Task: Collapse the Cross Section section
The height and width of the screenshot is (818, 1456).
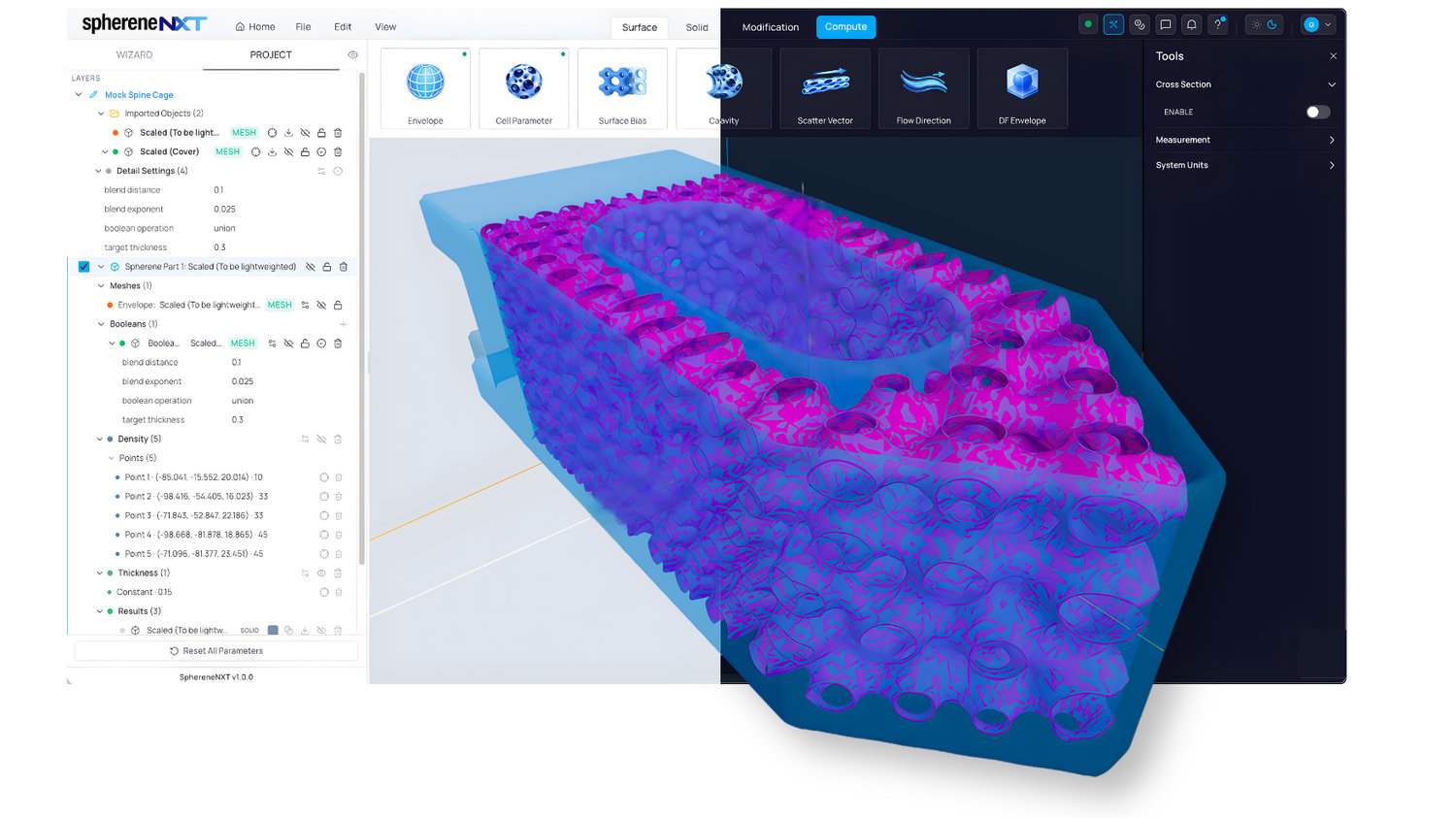Action: pyautogui.click(x=1332, y=84)
